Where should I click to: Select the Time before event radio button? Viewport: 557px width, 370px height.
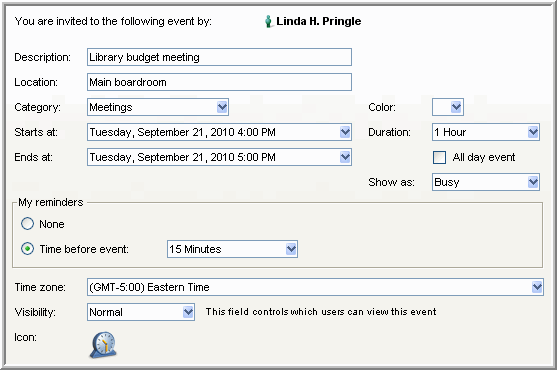pos(27,249)
